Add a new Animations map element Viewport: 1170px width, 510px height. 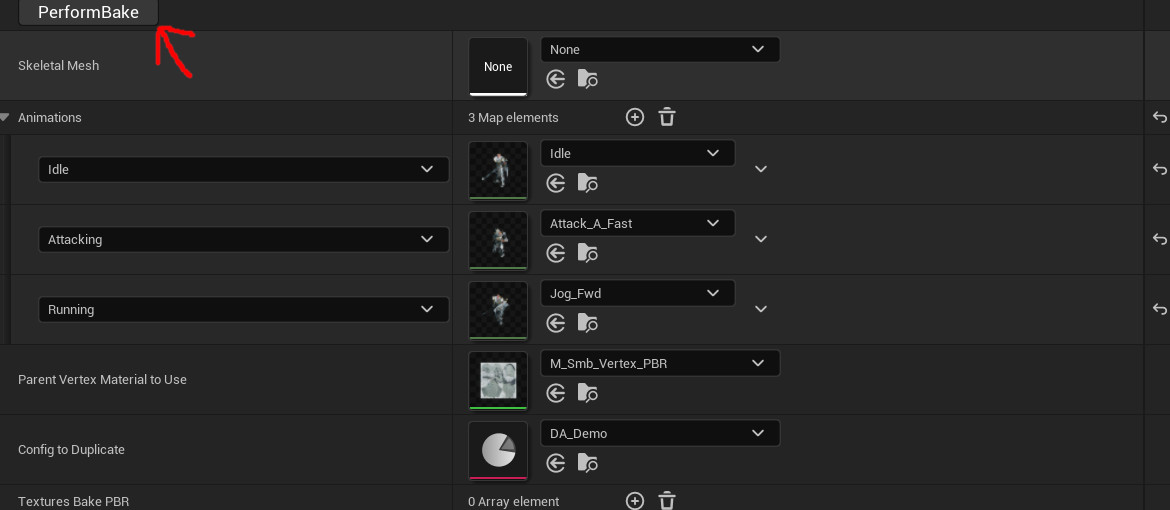coord(634,117)
